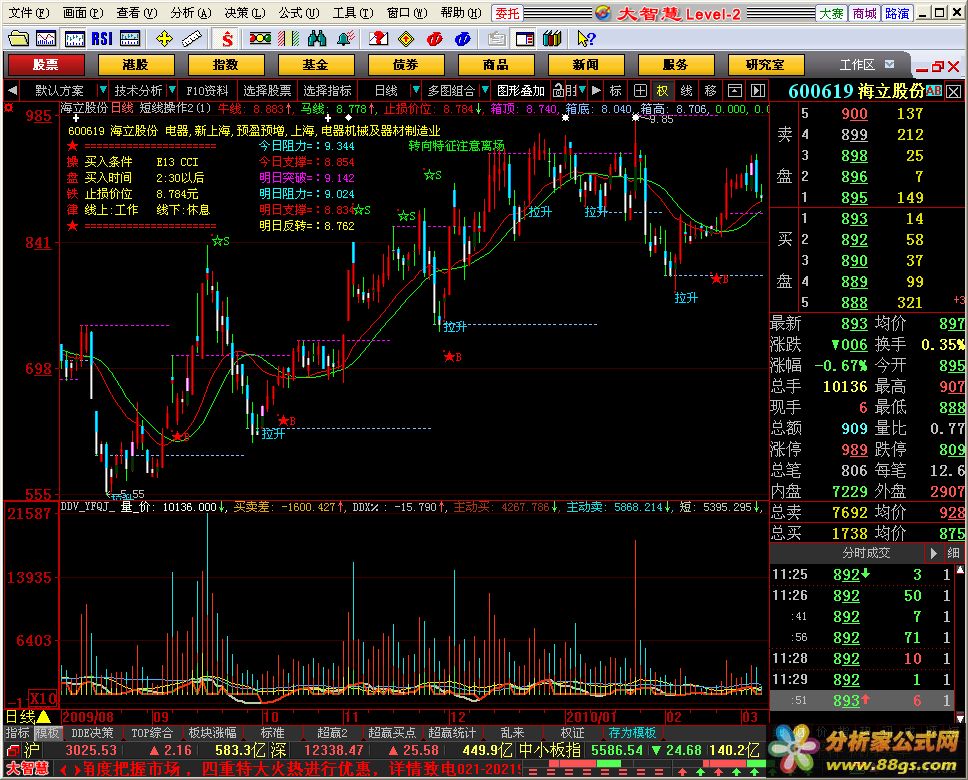Viewport: 968px width, 780px height.
Task: Click the 选择指标 button
Action: [x=327, y=91]
